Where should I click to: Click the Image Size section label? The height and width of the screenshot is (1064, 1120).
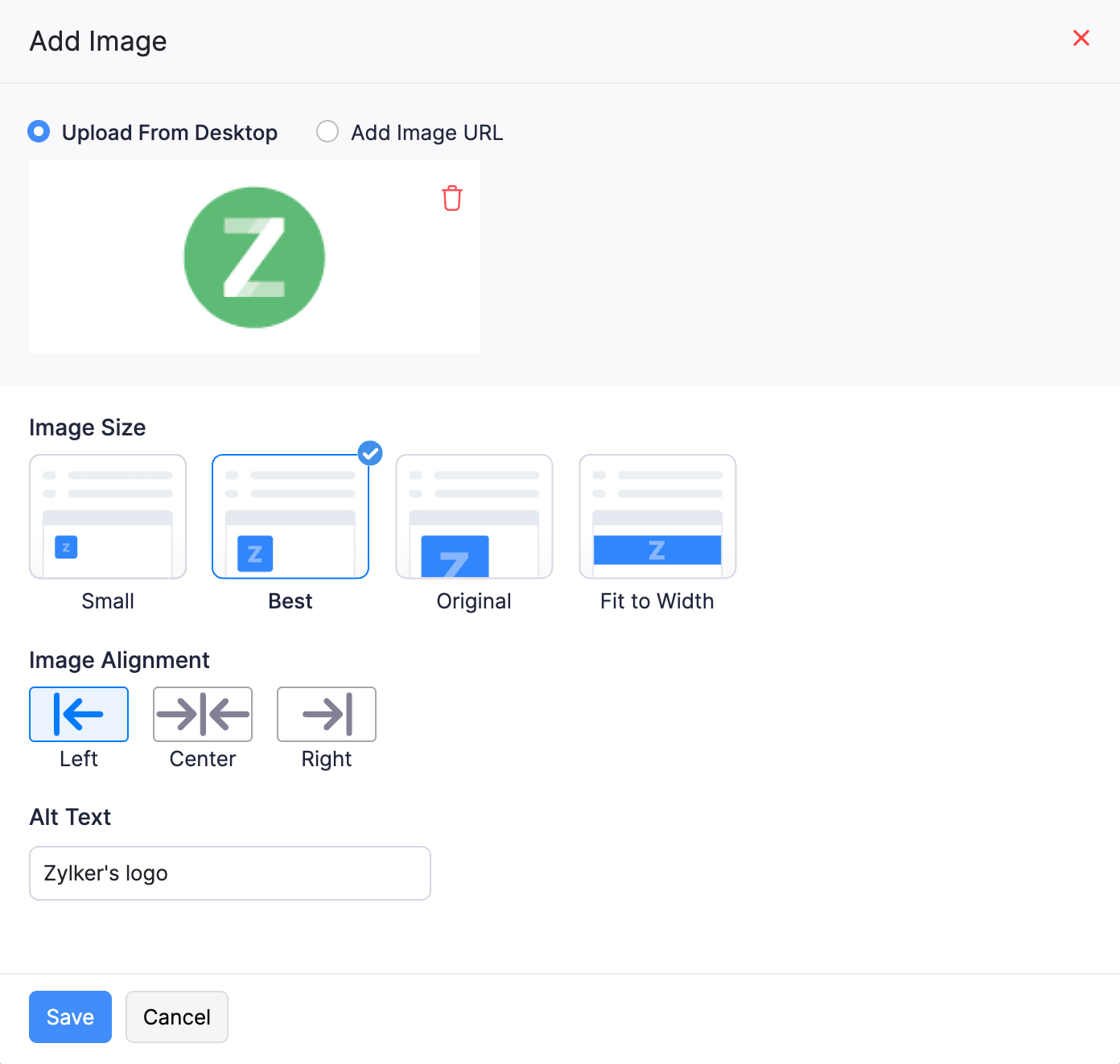(87, 427)
